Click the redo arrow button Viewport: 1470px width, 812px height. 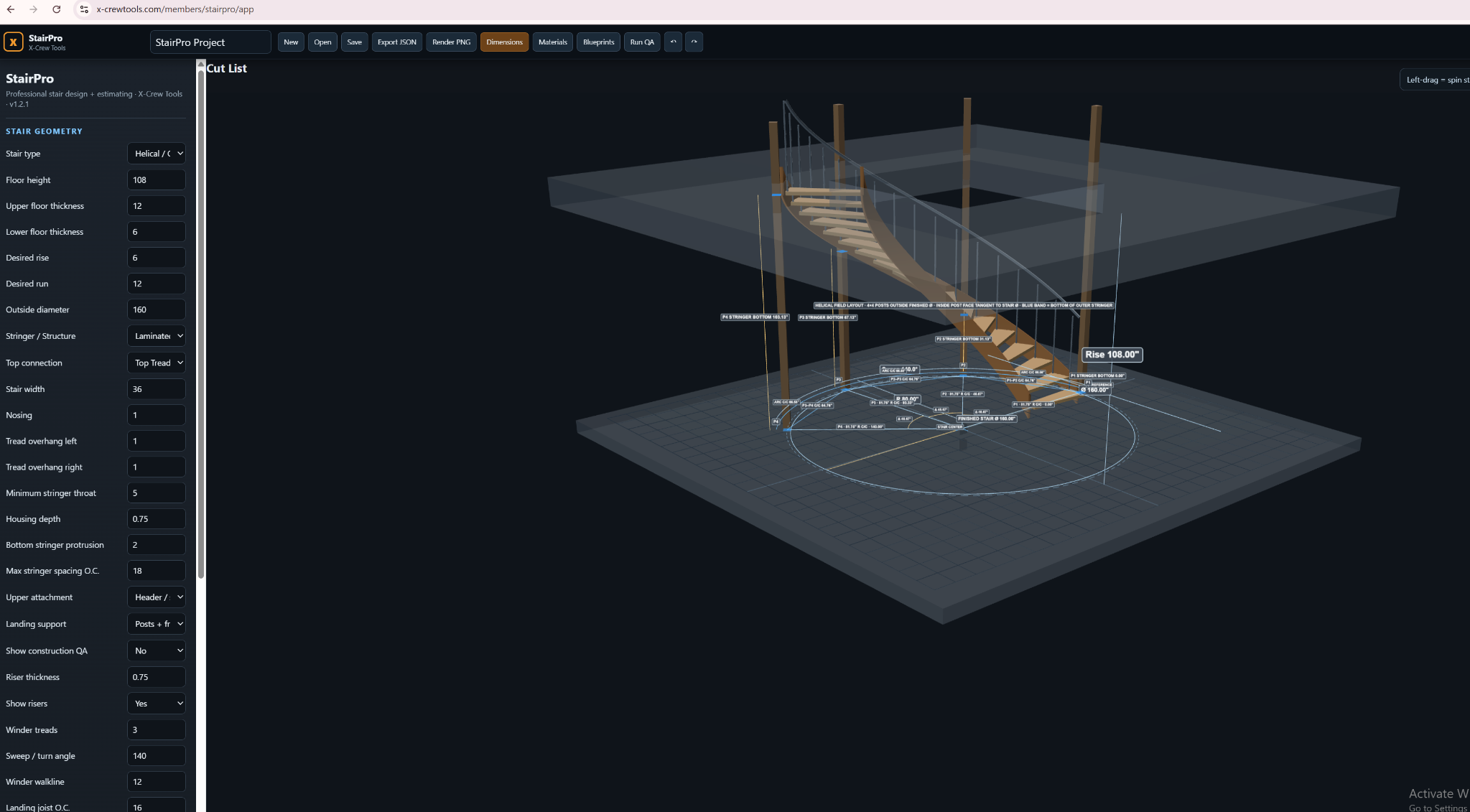pos(694,42)
